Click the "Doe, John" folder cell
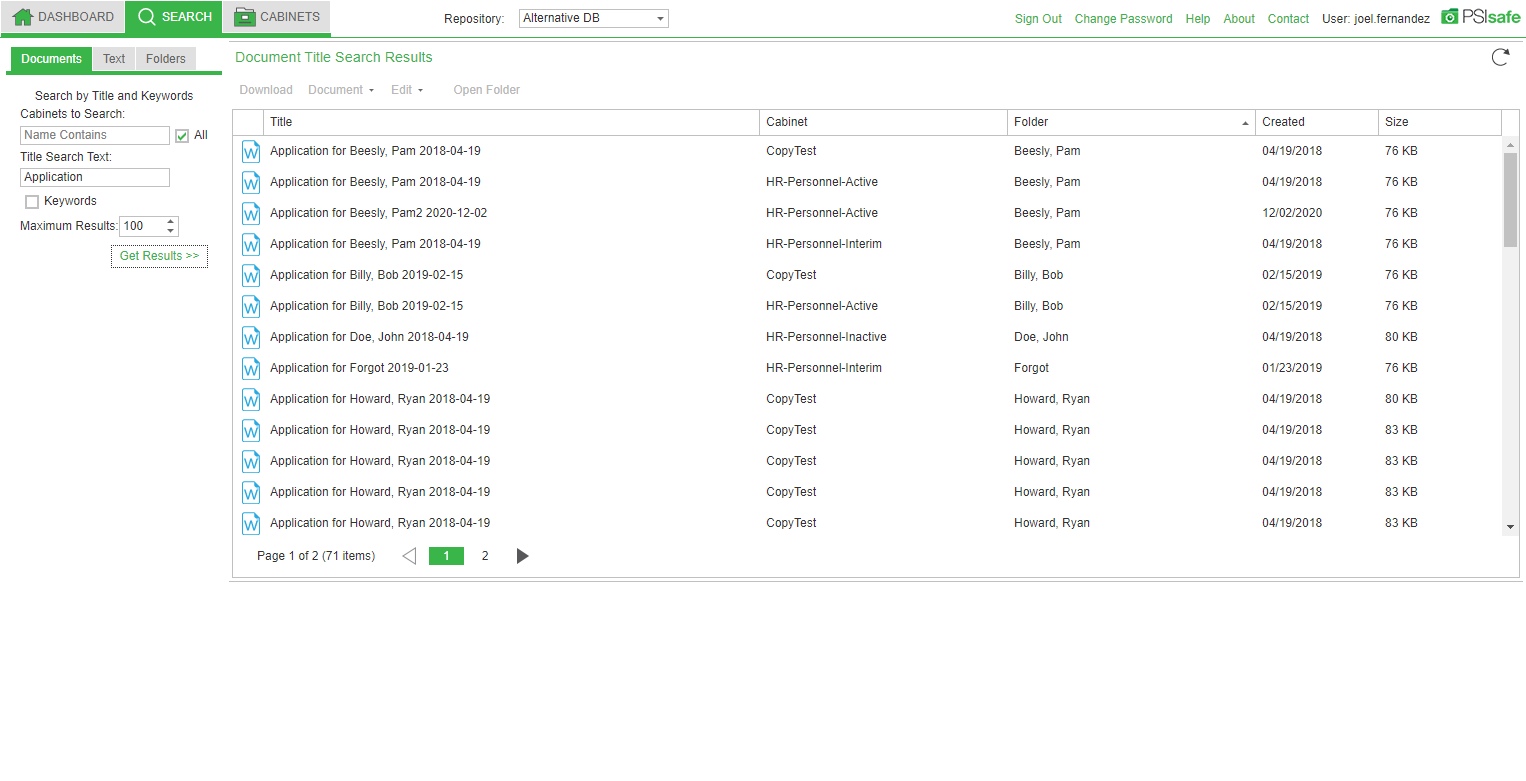The width and height of the screenshot is (1526, 781). (1041, 337)
